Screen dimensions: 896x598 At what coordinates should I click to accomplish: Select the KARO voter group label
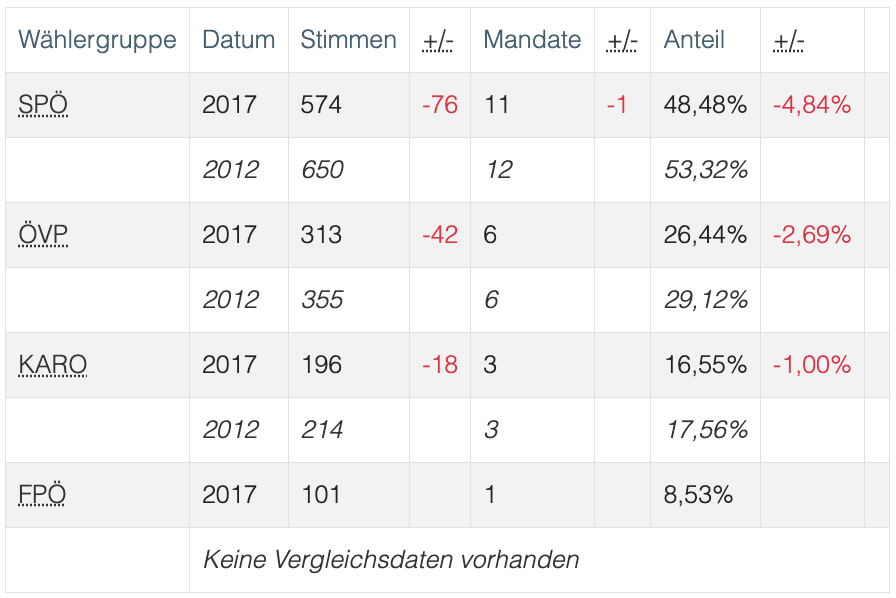click(x=53, y=365)
